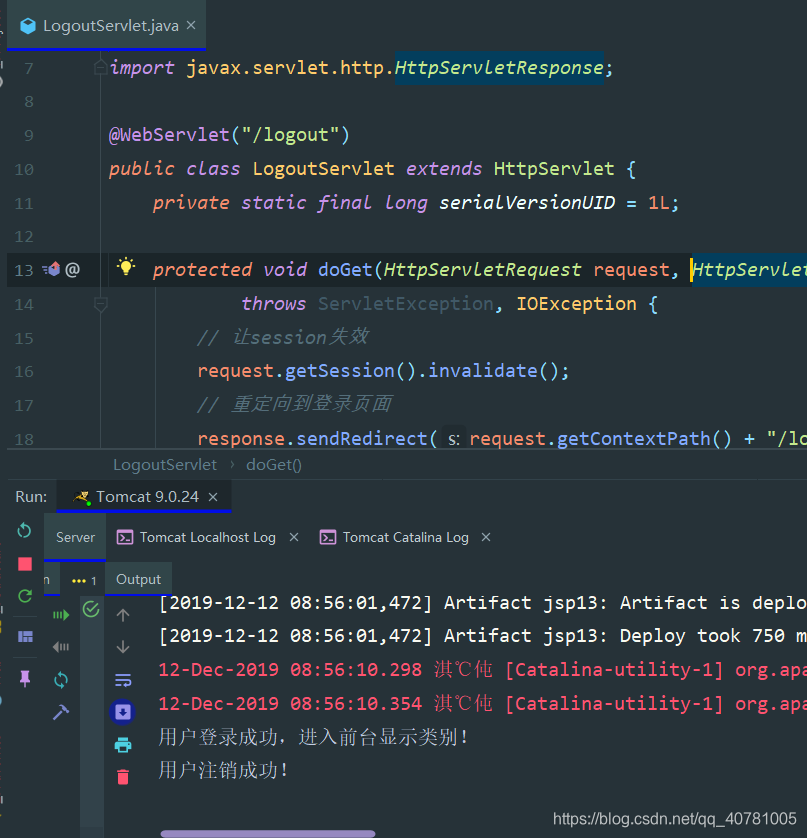
Task: Click the overriding method gutter icon beside line 13
Action: click(x=53, y=270)
